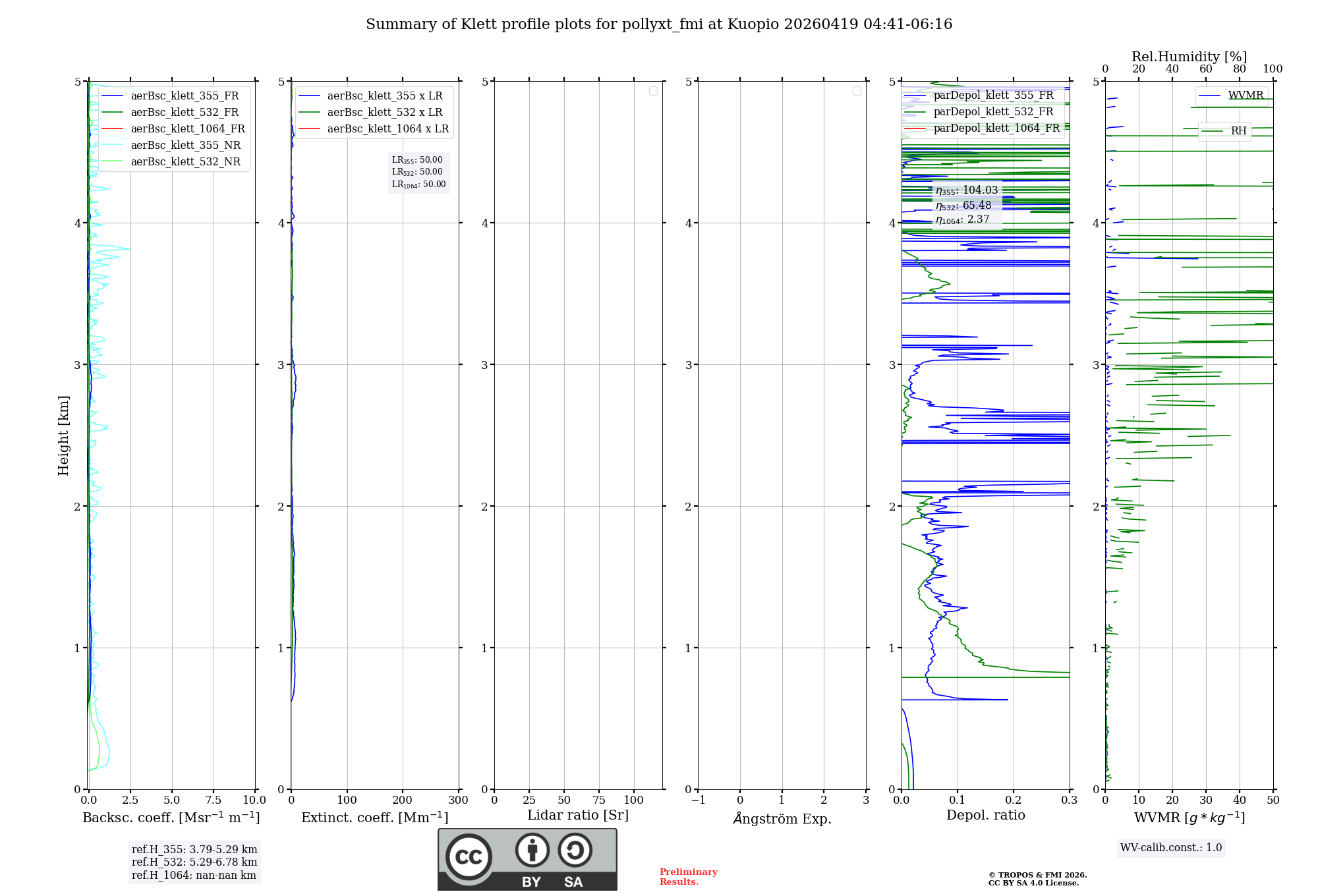Click the aerBsc_klett_355_FR legend entry
The width and height of the screenshot is (1318, 896).
coord(185,96)
